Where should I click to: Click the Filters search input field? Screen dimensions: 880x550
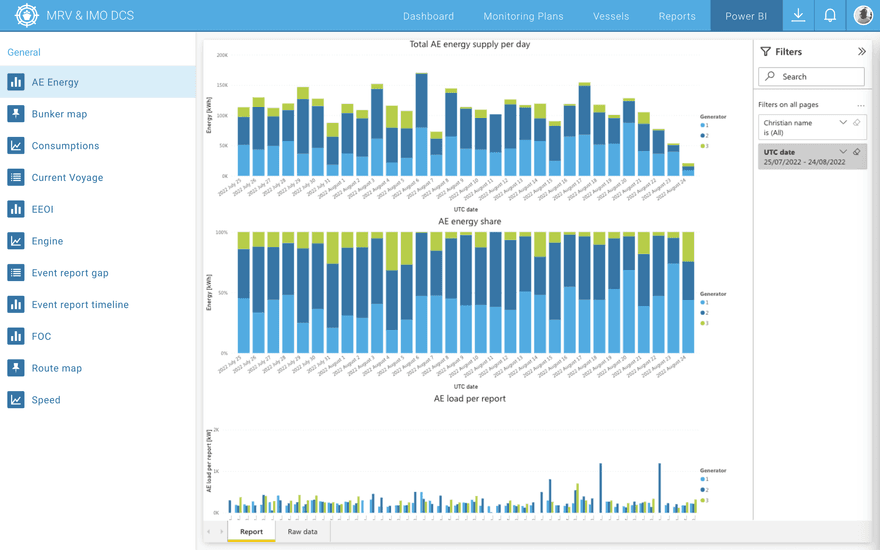811,76
